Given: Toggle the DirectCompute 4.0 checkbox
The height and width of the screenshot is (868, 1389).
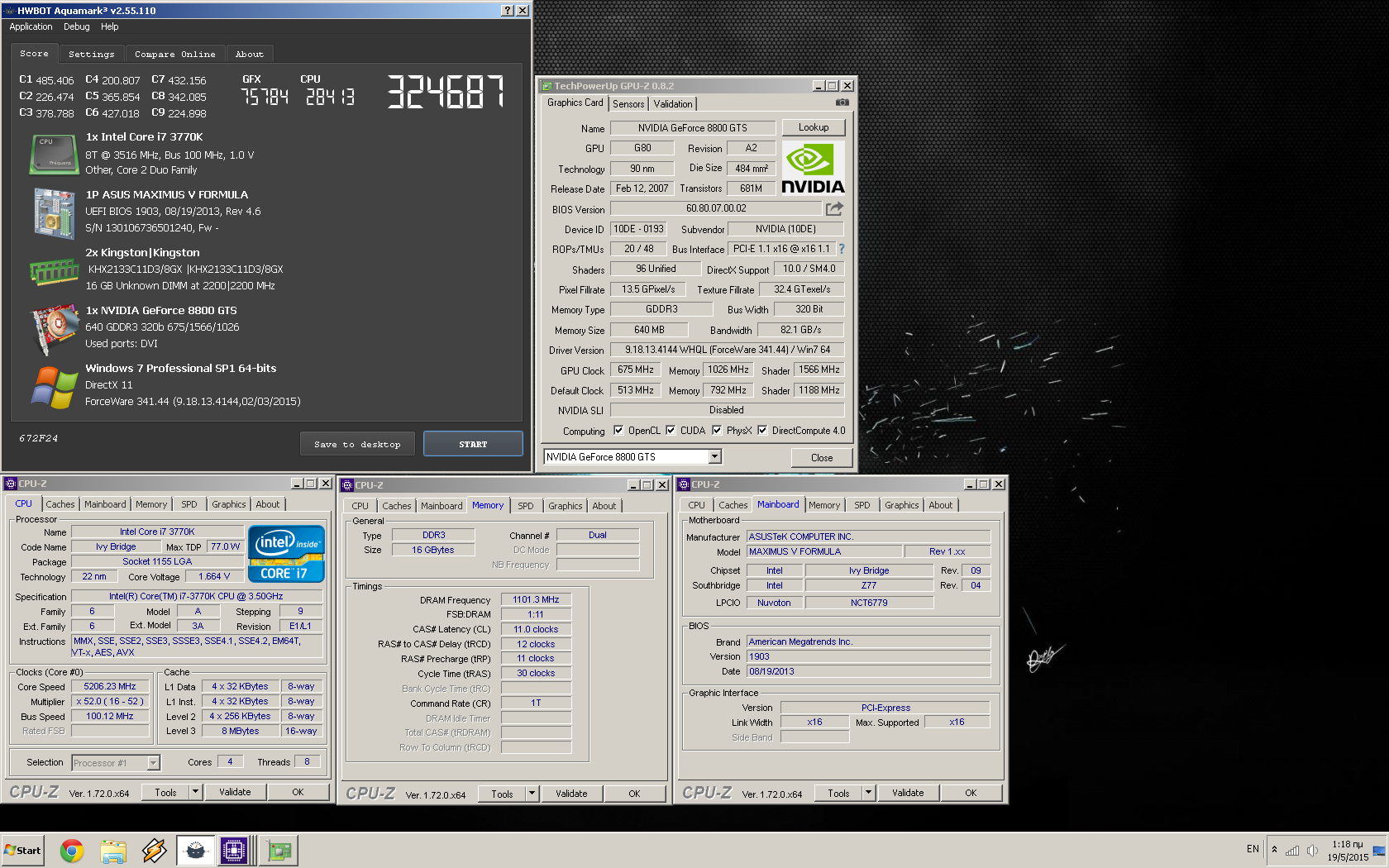Looking at the screenshot, I should [762, 430].
